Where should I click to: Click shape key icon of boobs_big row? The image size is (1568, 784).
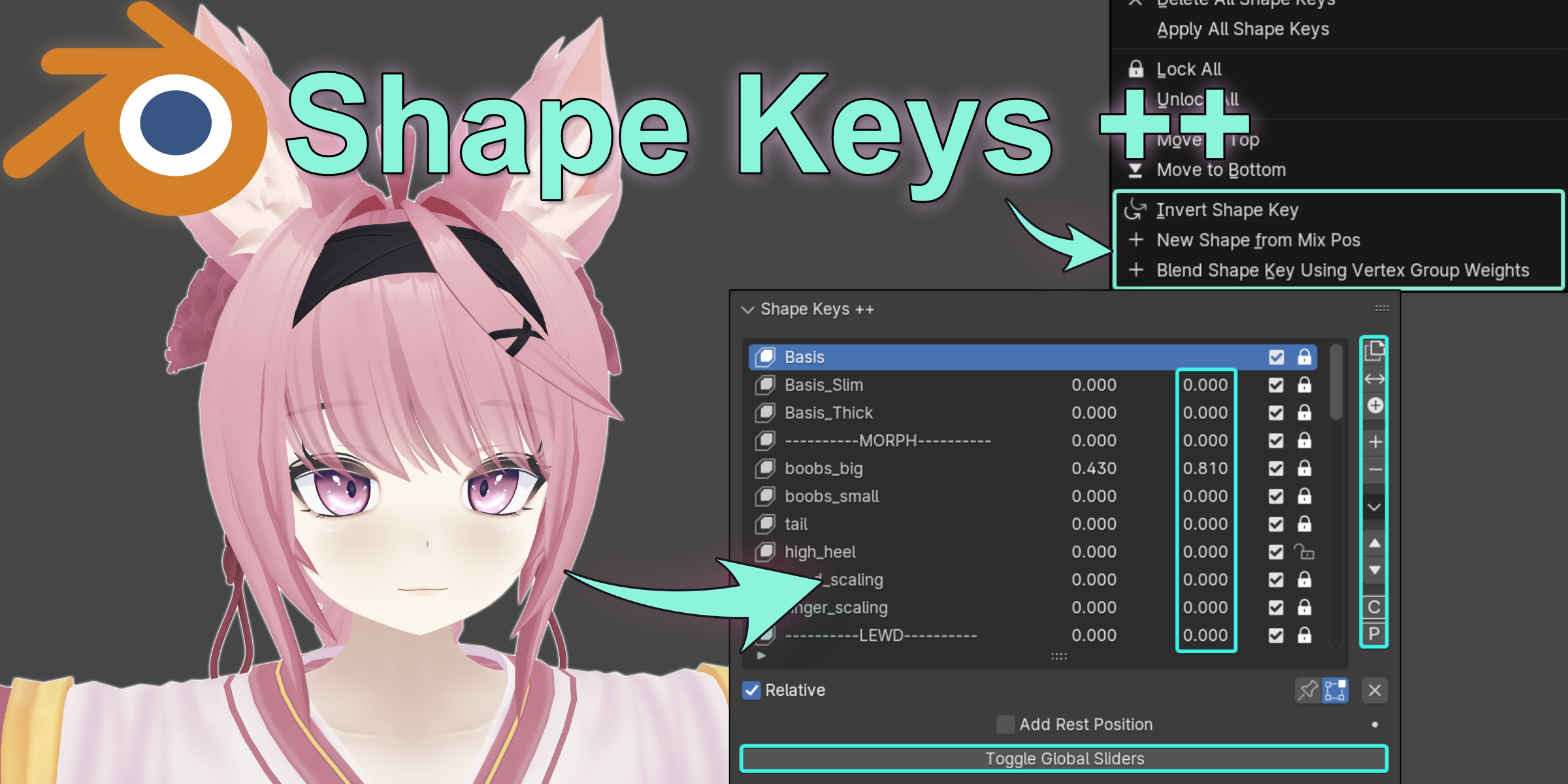pyautogui.click(x=765, y=468)
